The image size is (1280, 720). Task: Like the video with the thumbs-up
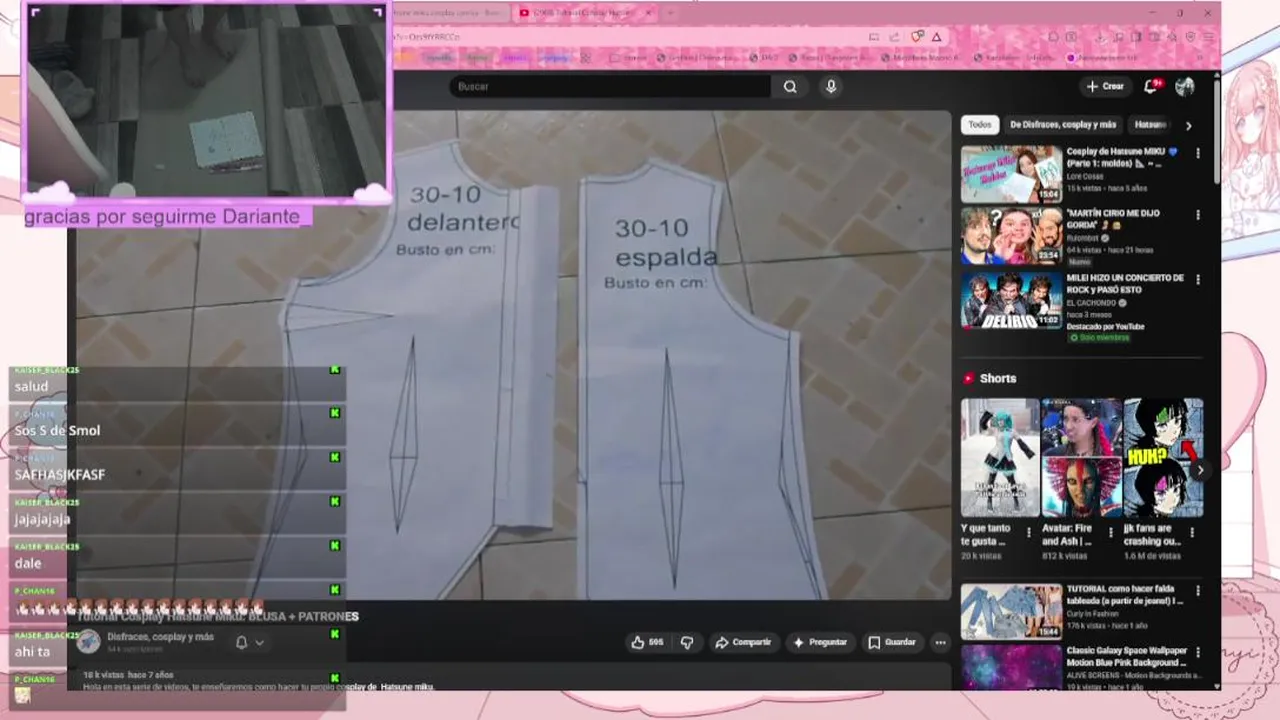click(x=648, y=642)
